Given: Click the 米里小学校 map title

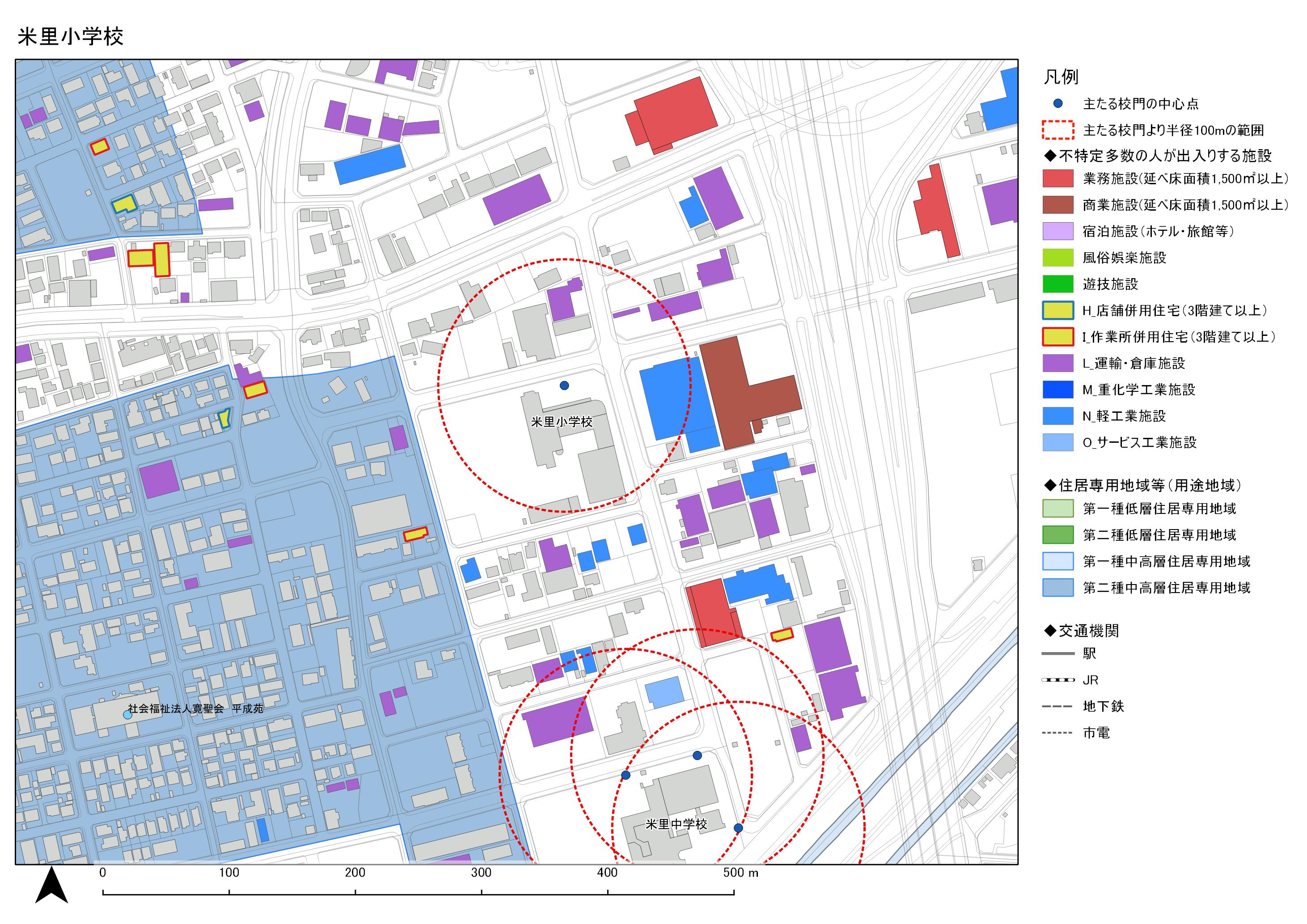Looking at the screenshot, I should coord(71,36).
